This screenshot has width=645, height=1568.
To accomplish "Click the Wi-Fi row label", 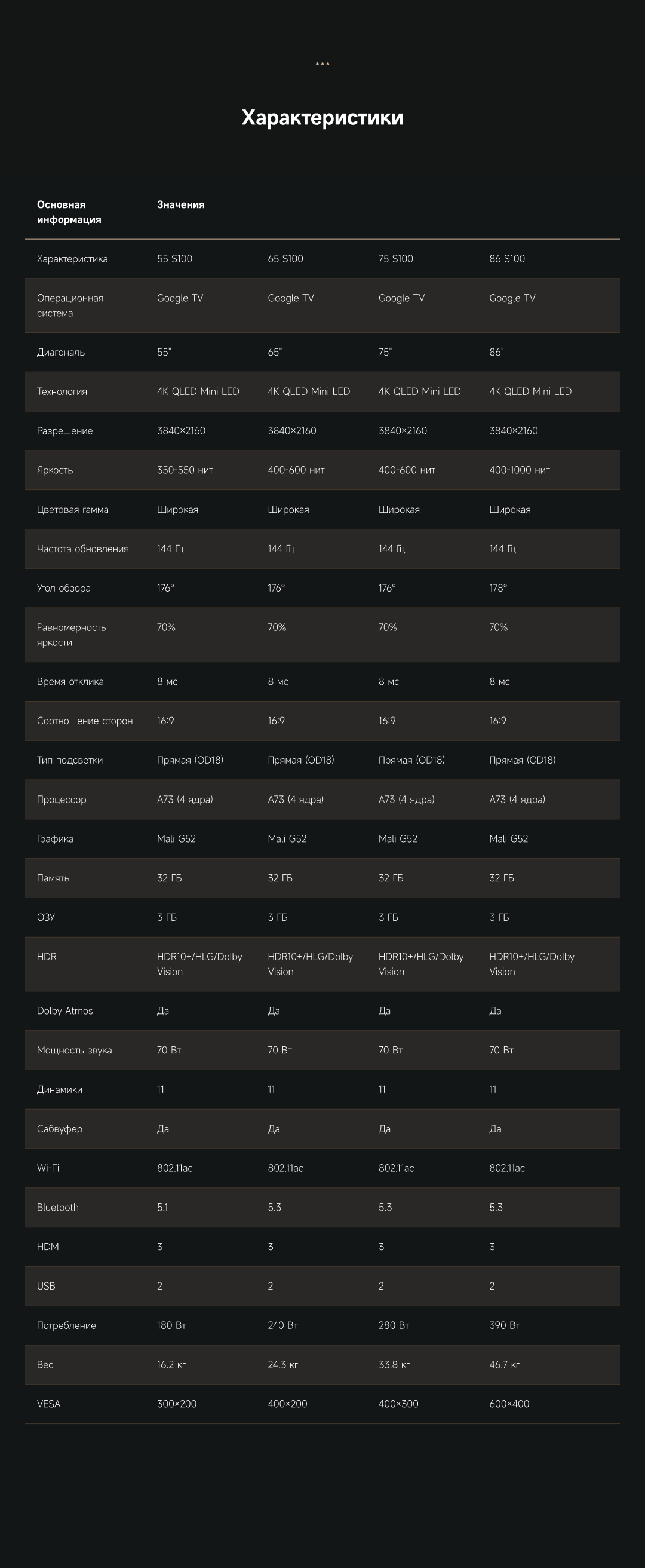I will [48, 1168].
